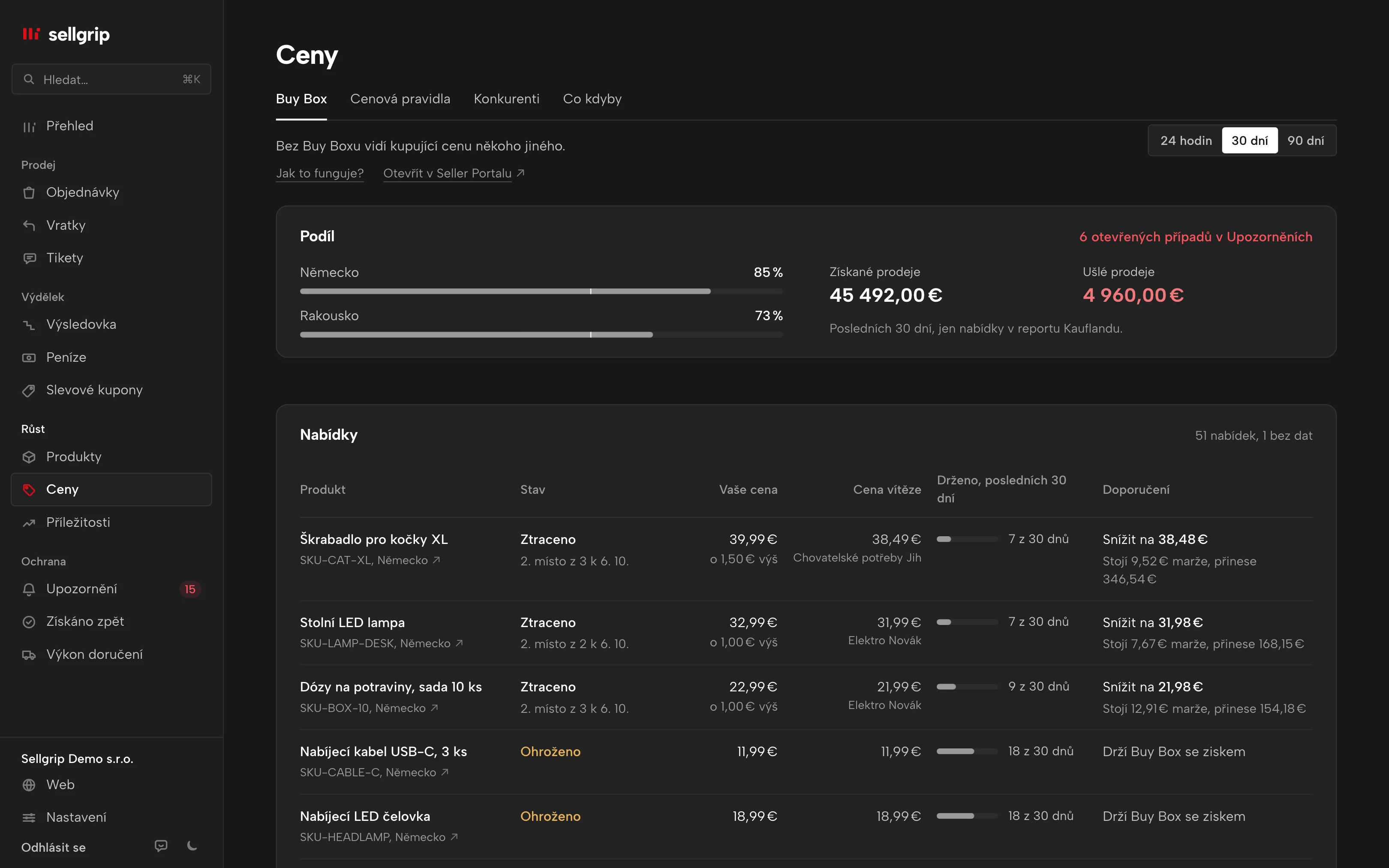The width and height of the screenshot is (1389, 868).
Task: Open Slevové kupony via the tag icon
Action: 29,390
